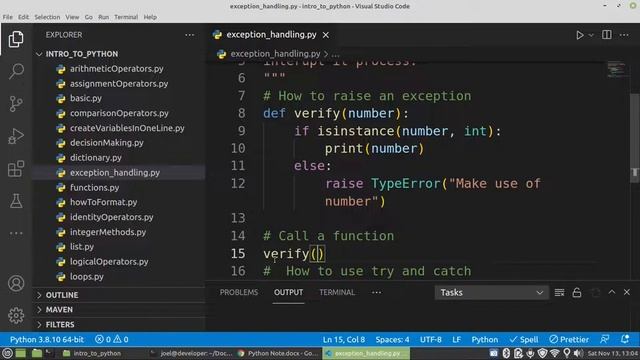Maximize the panel with the up chevron
Viewport: 640px width, 360px height.
click(x=611, y=292)
